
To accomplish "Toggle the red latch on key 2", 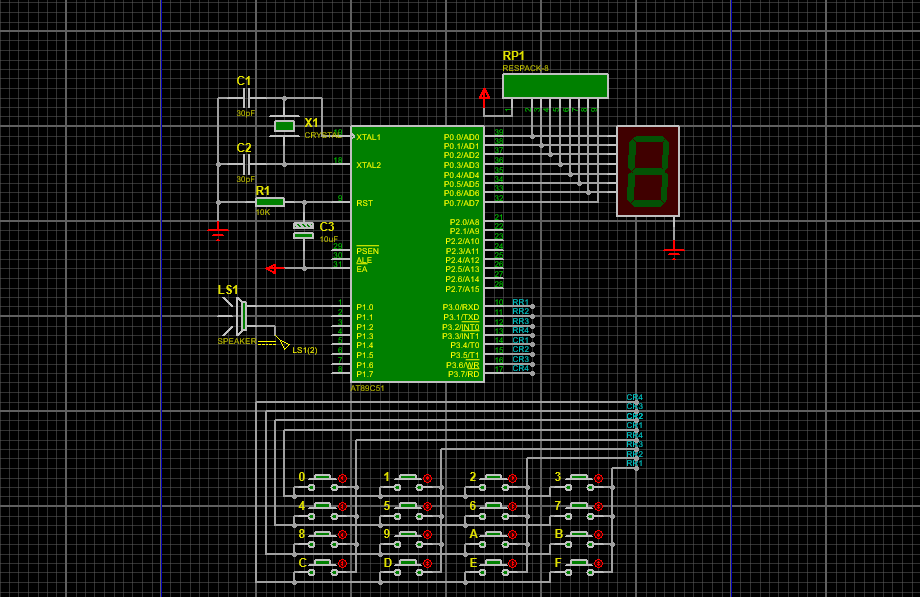I will [512, 478].
